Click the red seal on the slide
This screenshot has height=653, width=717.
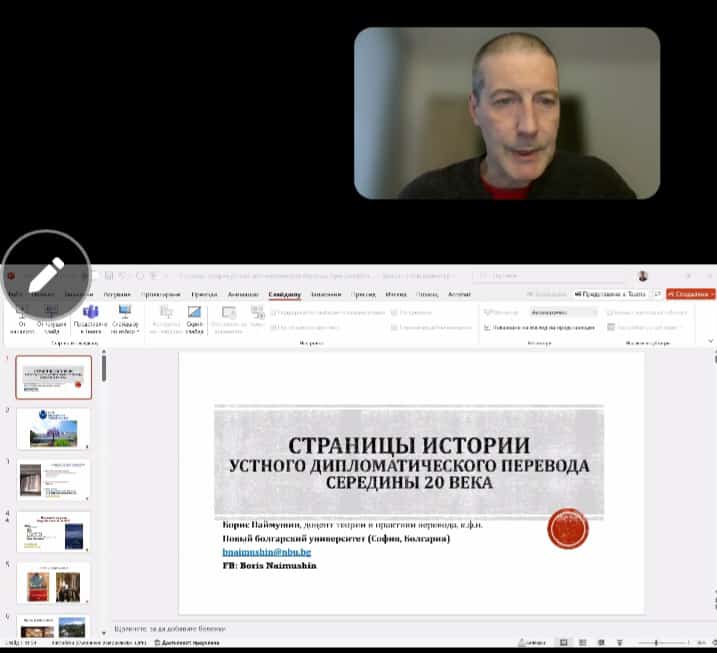click(x=568, y=529)
